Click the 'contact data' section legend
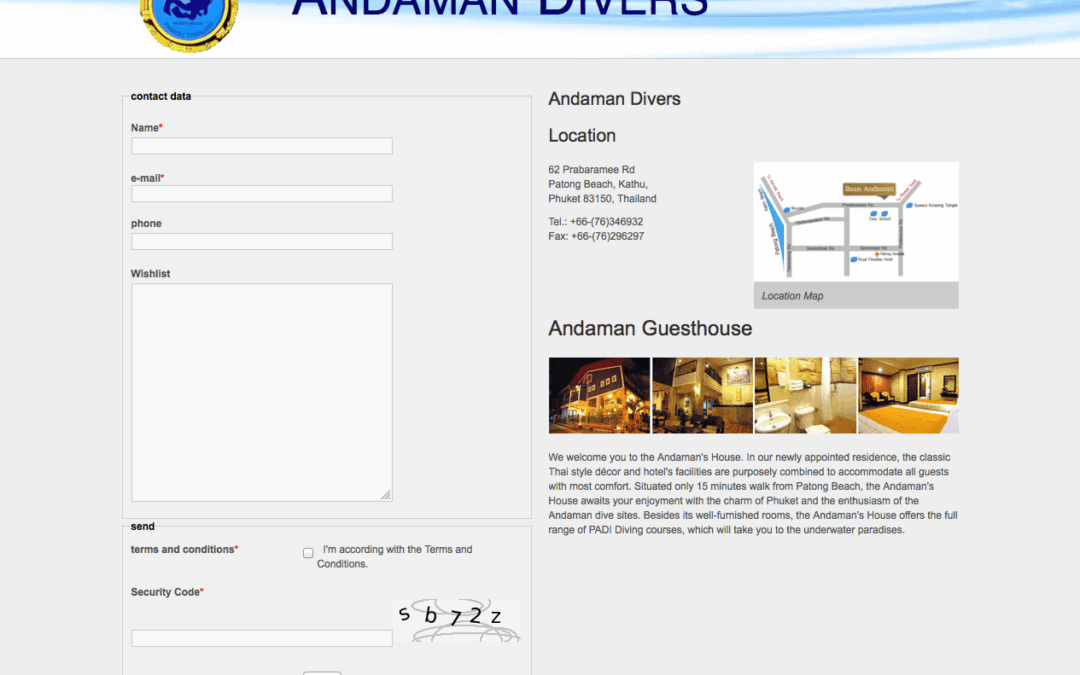This screenshot has height=675, width=1080. 161,96
